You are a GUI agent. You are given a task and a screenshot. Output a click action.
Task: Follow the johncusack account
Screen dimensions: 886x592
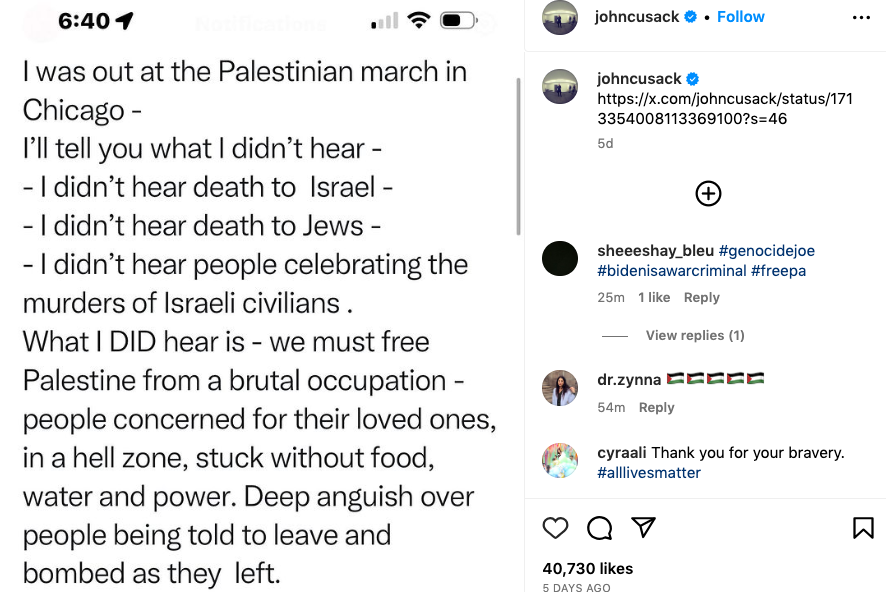point(741,17)
